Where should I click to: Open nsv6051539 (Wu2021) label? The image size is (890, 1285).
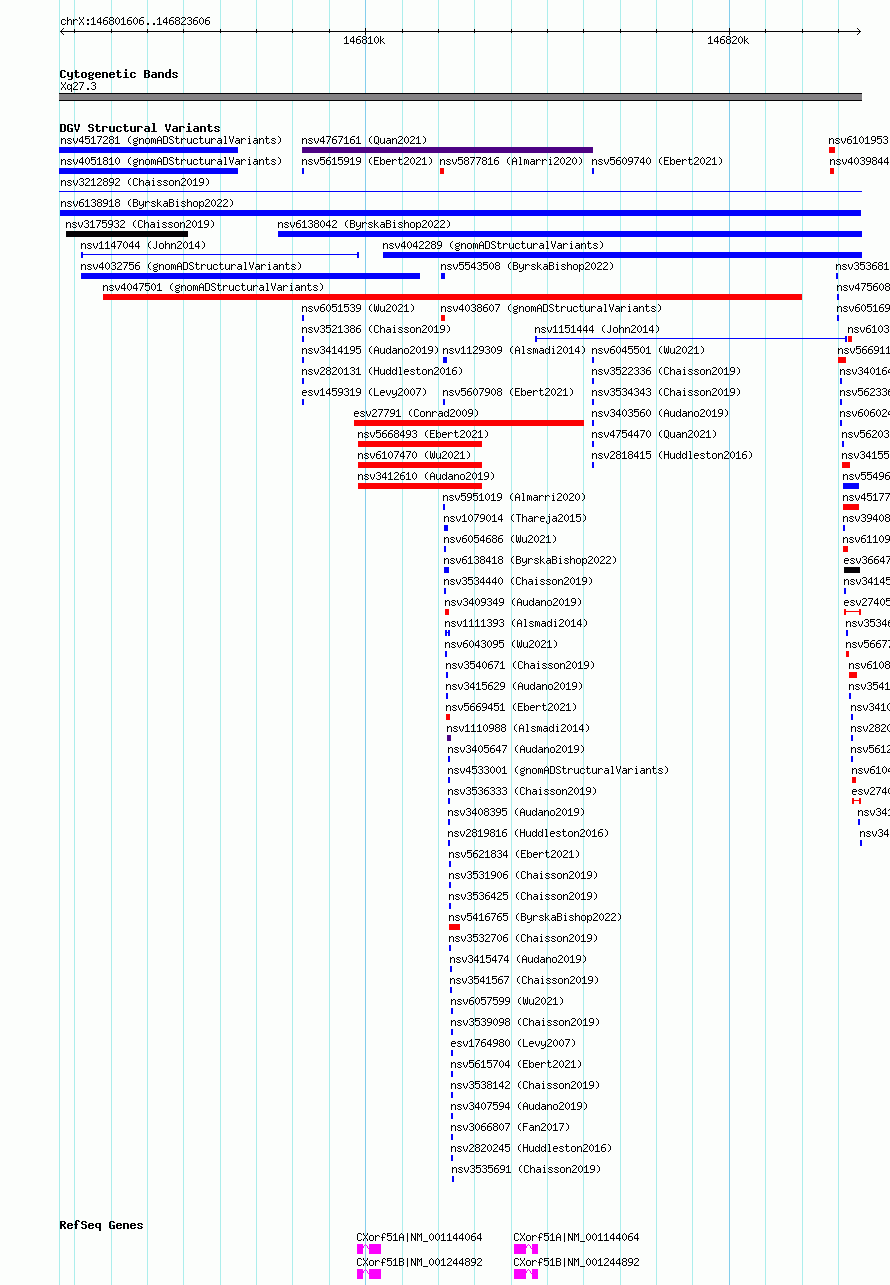[x=359, y=308]
